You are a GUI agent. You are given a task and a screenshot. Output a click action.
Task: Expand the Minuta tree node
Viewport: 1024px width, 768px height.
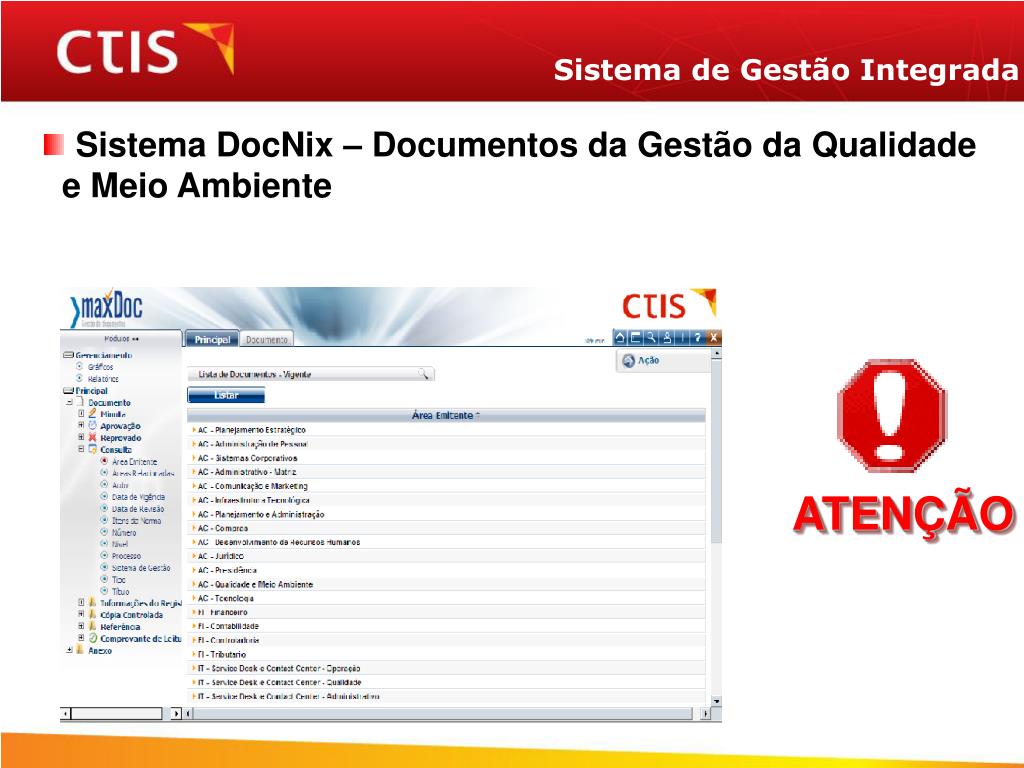(81, 413)
